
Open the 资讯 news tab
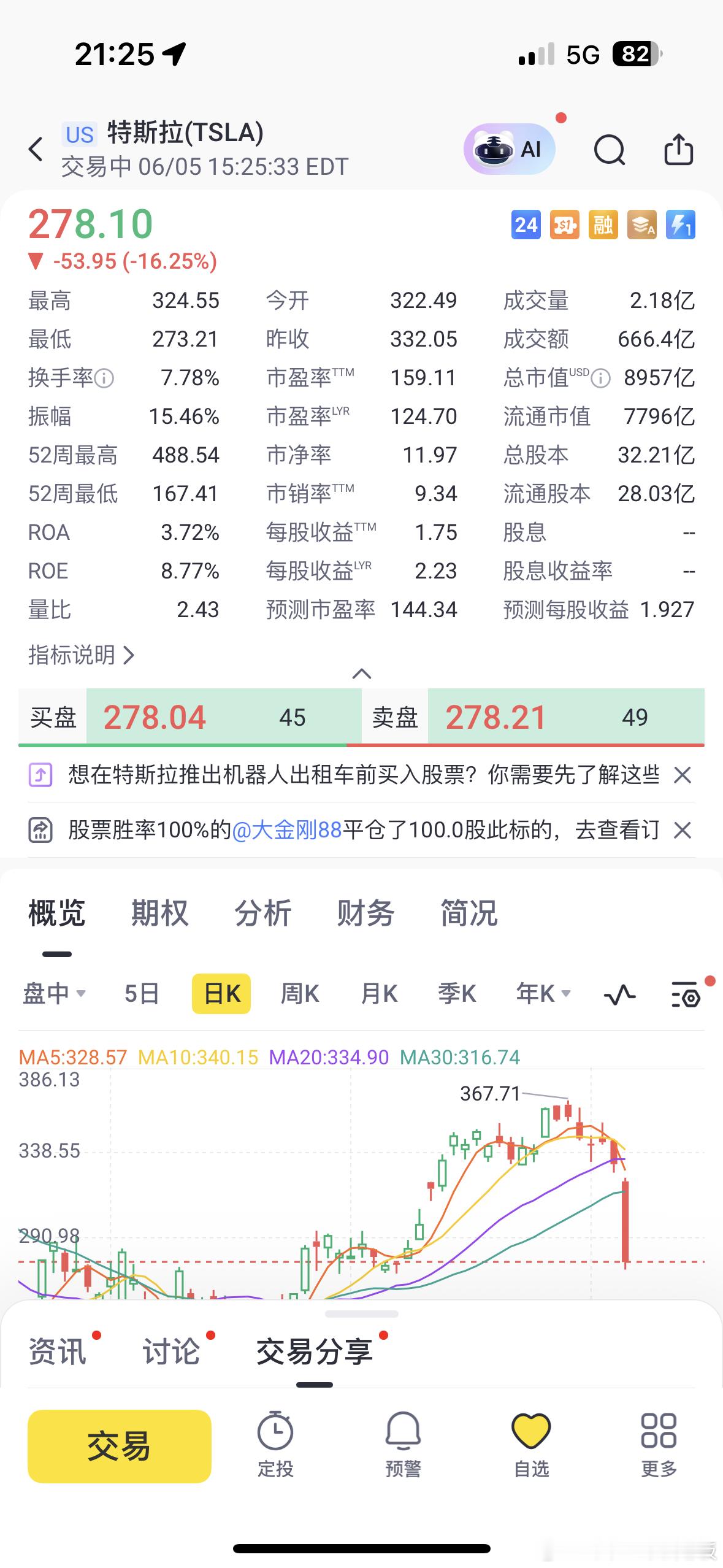click(x=58, y=1351)
